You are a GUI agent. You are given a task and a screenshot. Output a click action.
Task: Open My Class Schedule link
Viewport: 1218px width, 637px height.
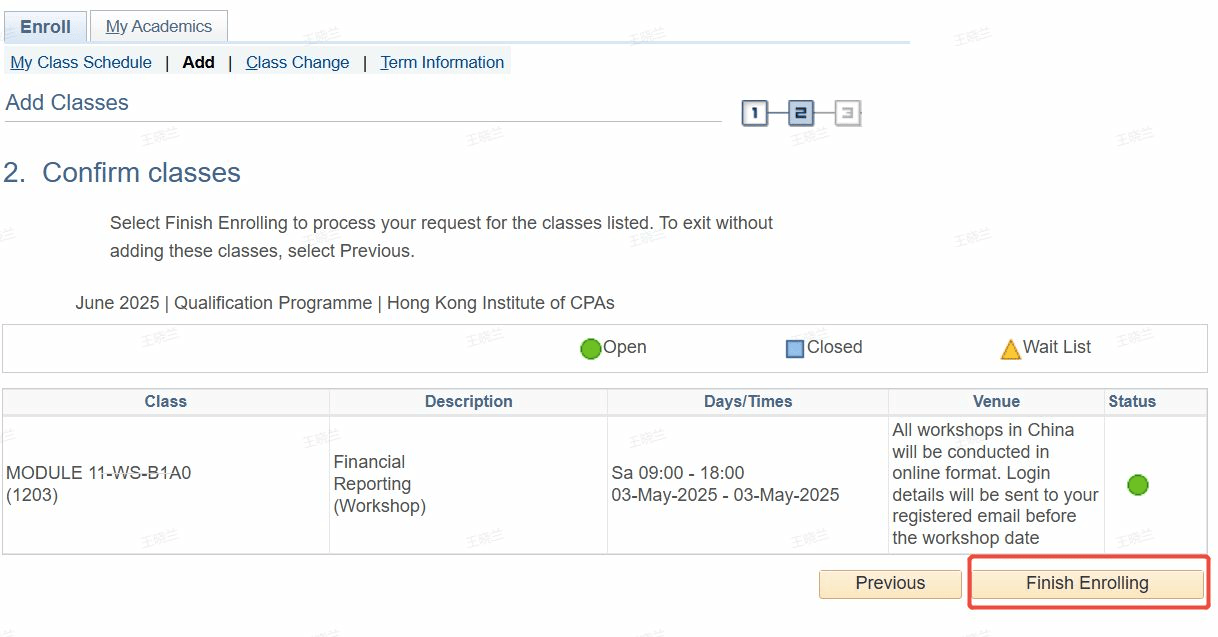pyautogui.click(x=81, y=62)
